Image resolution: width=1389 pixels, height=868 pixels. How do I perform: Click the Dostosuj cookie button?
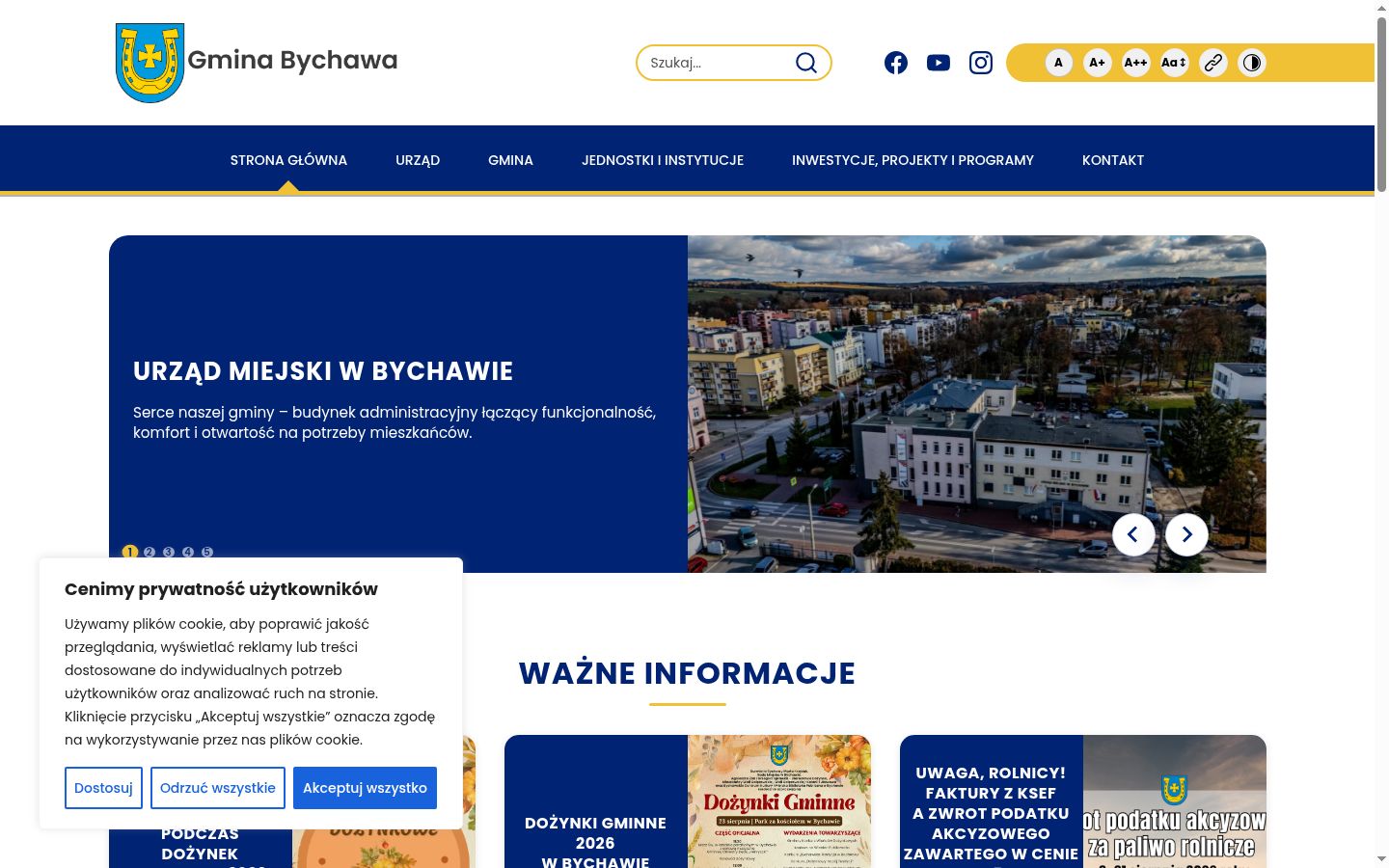(103, 788)
